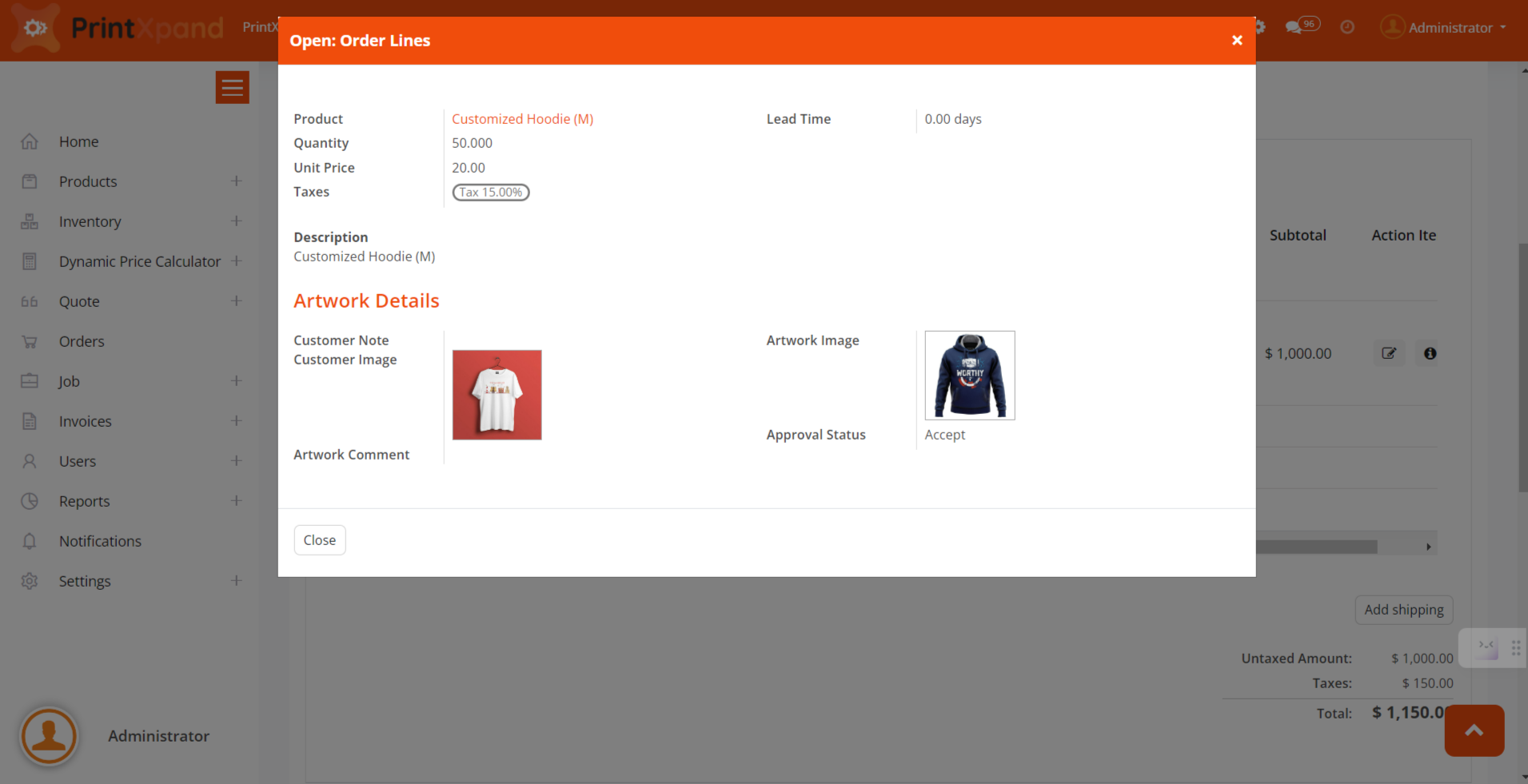Viewport: 1528px width, 784px height.
Task: Click the info icon next to the subtotal
Action: click(x=1430, y=353)
